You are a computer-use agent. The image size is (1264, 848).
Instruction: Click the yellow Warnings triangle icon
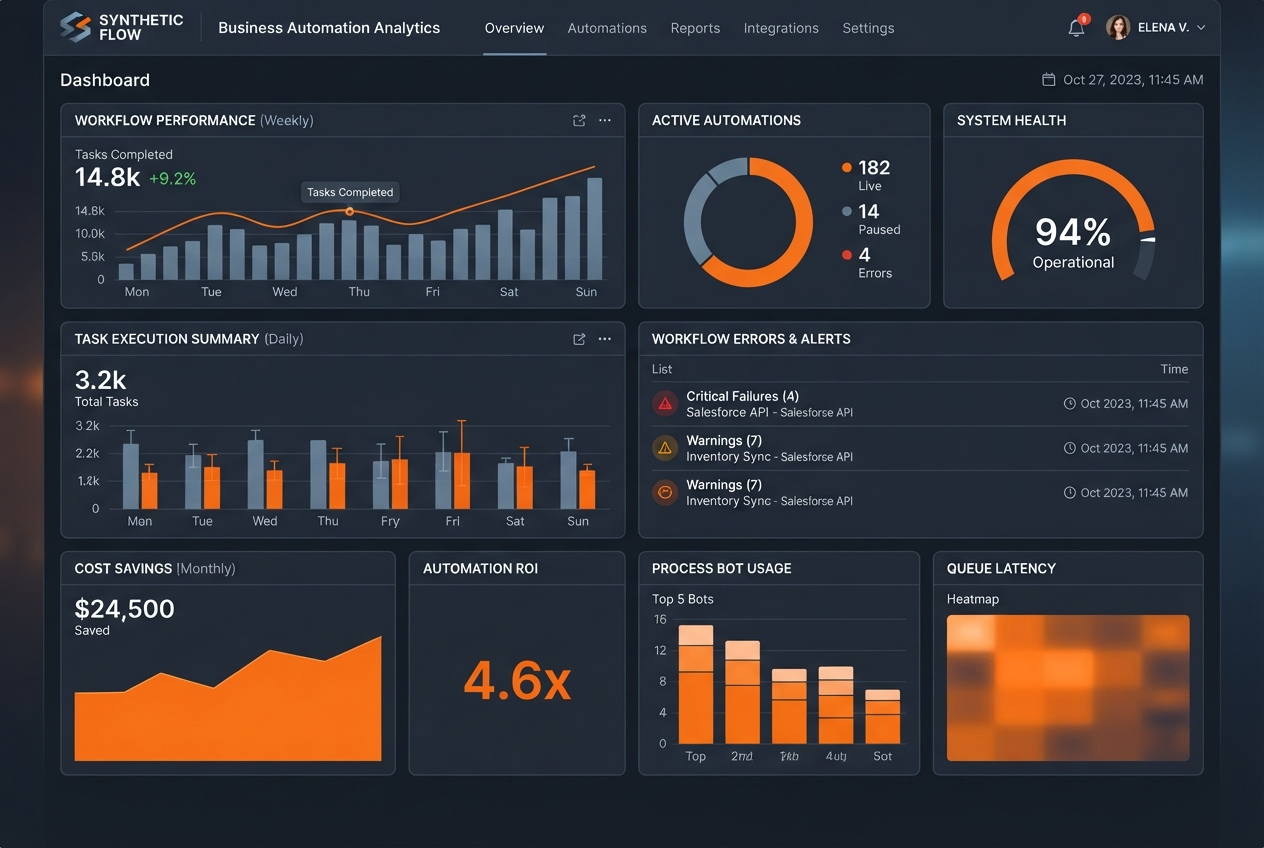[x=665, y=448]
